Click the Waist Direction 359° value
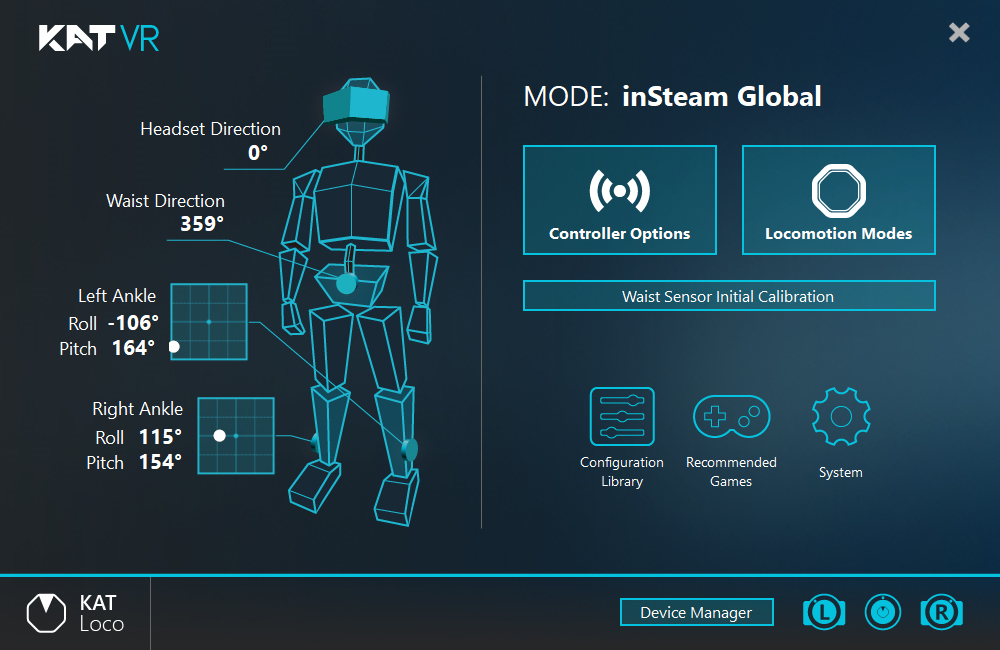This screenshot has height=650, width=1000. (202, 224)
